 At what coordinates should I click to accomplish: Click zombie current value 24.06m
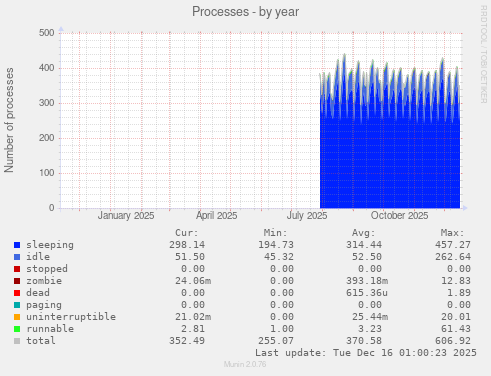[x=193, y=281]
